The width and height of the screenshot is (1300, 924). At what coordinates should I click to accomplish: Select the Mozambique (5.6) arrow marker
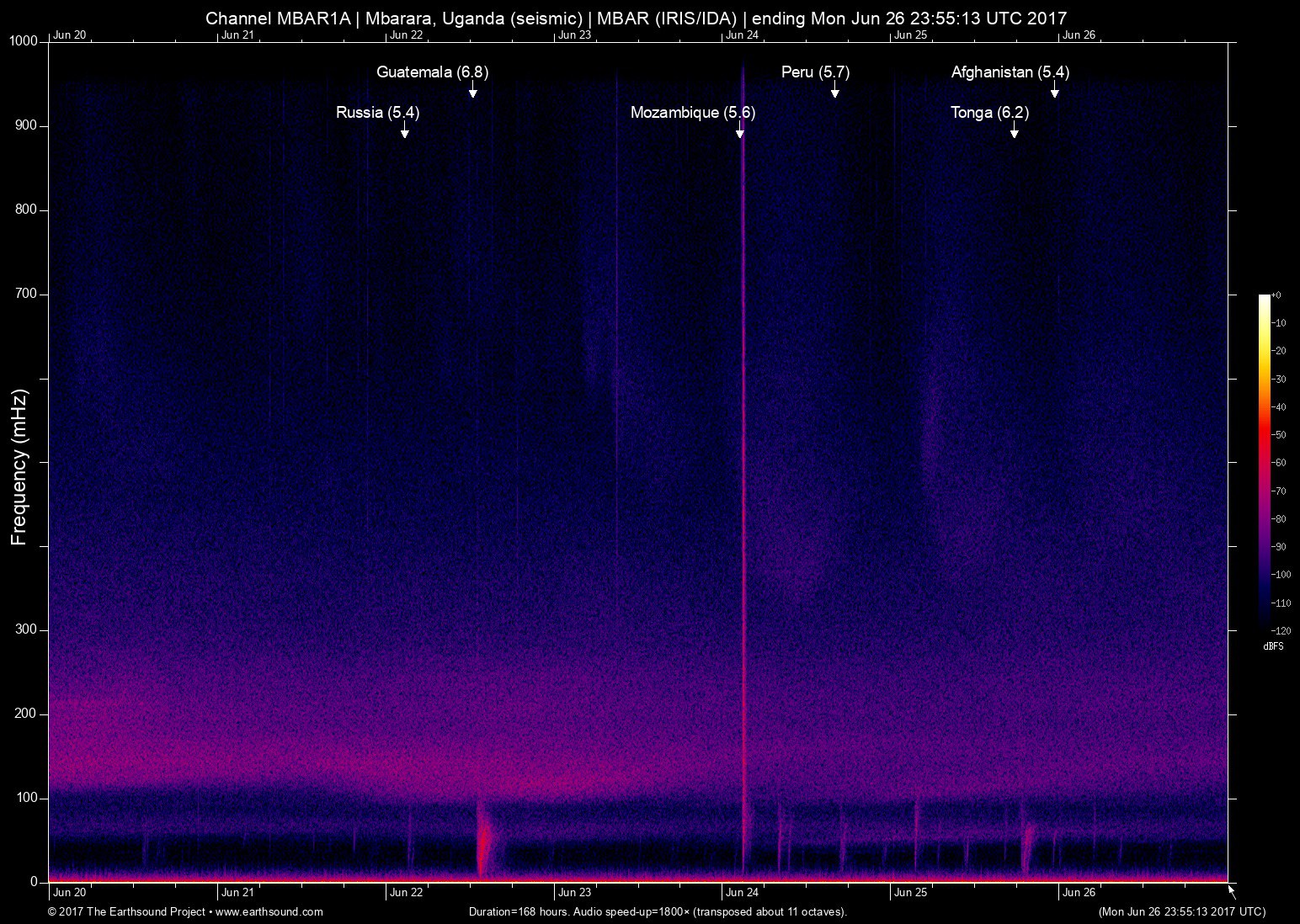(740, 132)
